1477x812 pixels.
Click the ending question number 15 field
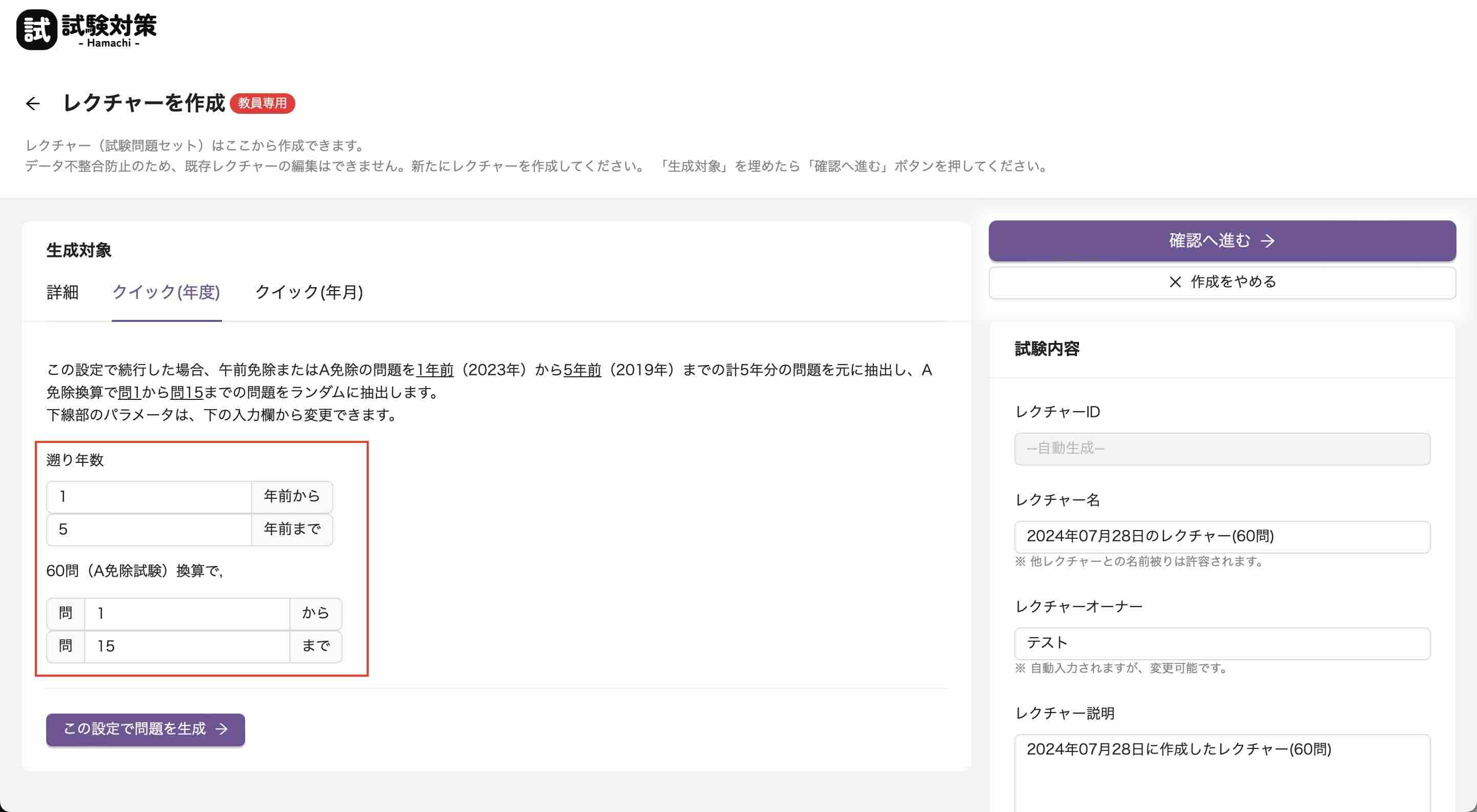coord(187,646)
